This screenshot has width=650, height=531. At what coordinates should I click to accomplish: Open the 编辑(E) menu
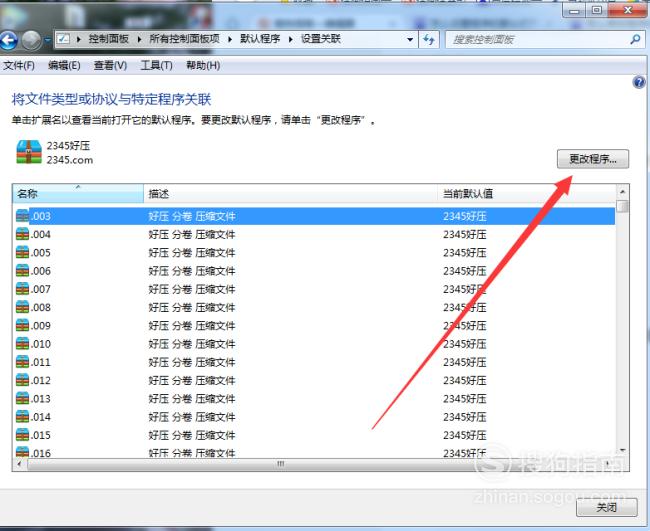(x=64, y=65)
